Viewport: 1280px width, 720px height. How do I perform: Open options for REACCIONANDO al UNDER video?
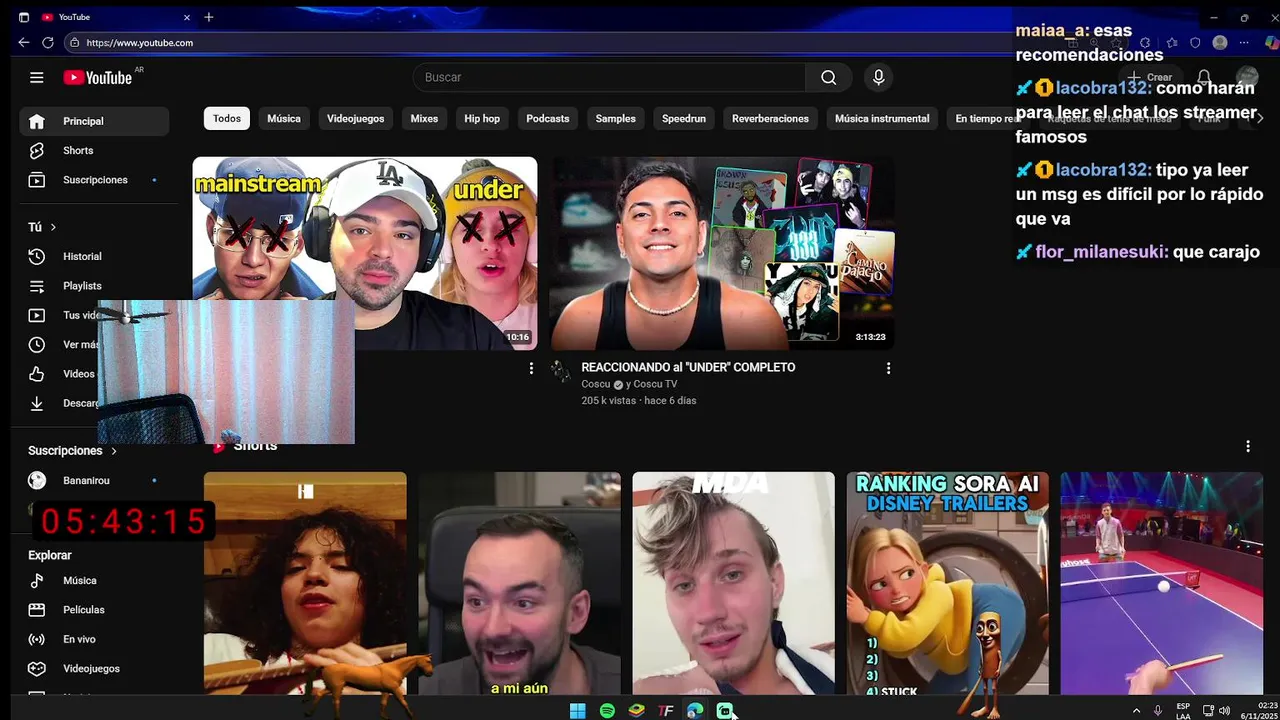tap(888, 368)
